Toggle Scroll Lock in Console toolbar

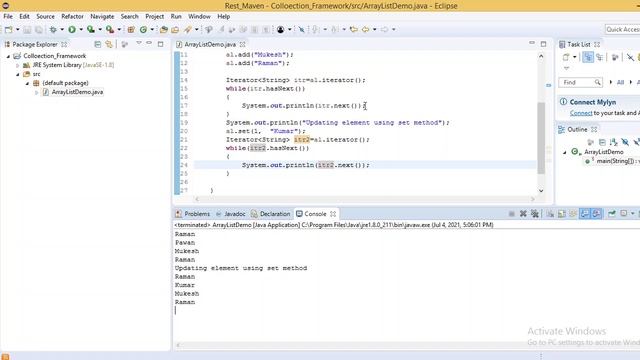(562, 213)
